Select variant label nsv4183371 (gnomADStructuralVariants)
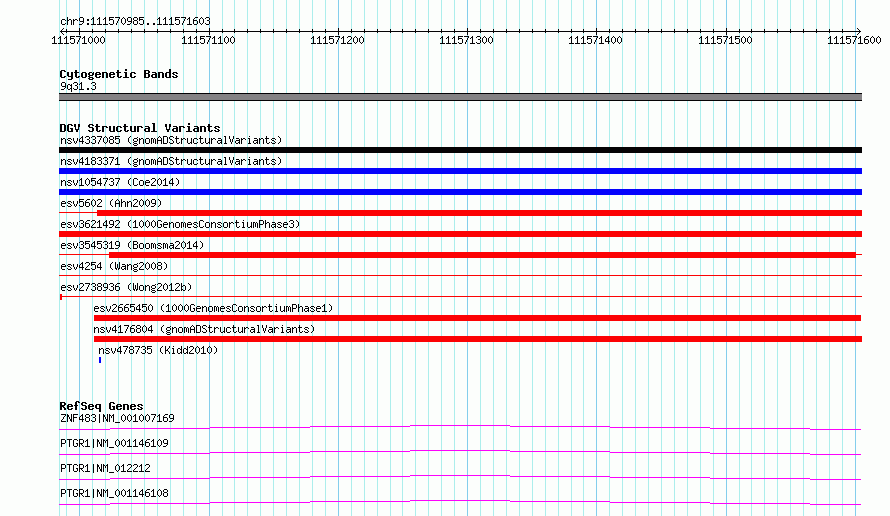890x516 pixels. pyautogui.click(x=171, y=161)
